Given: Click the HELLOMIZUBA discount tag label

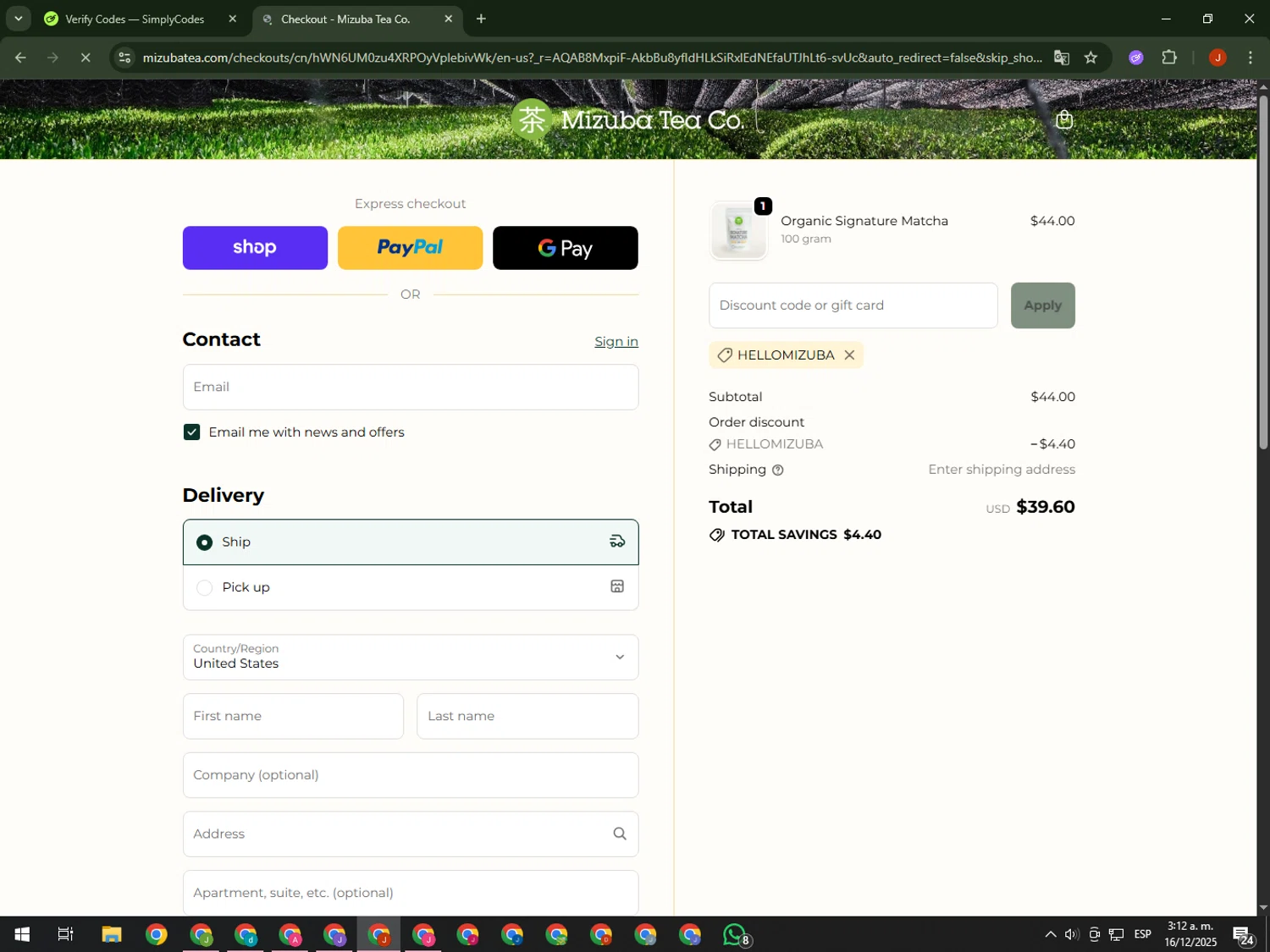Looking at the screenshot, I should click(x=785, y=355).
